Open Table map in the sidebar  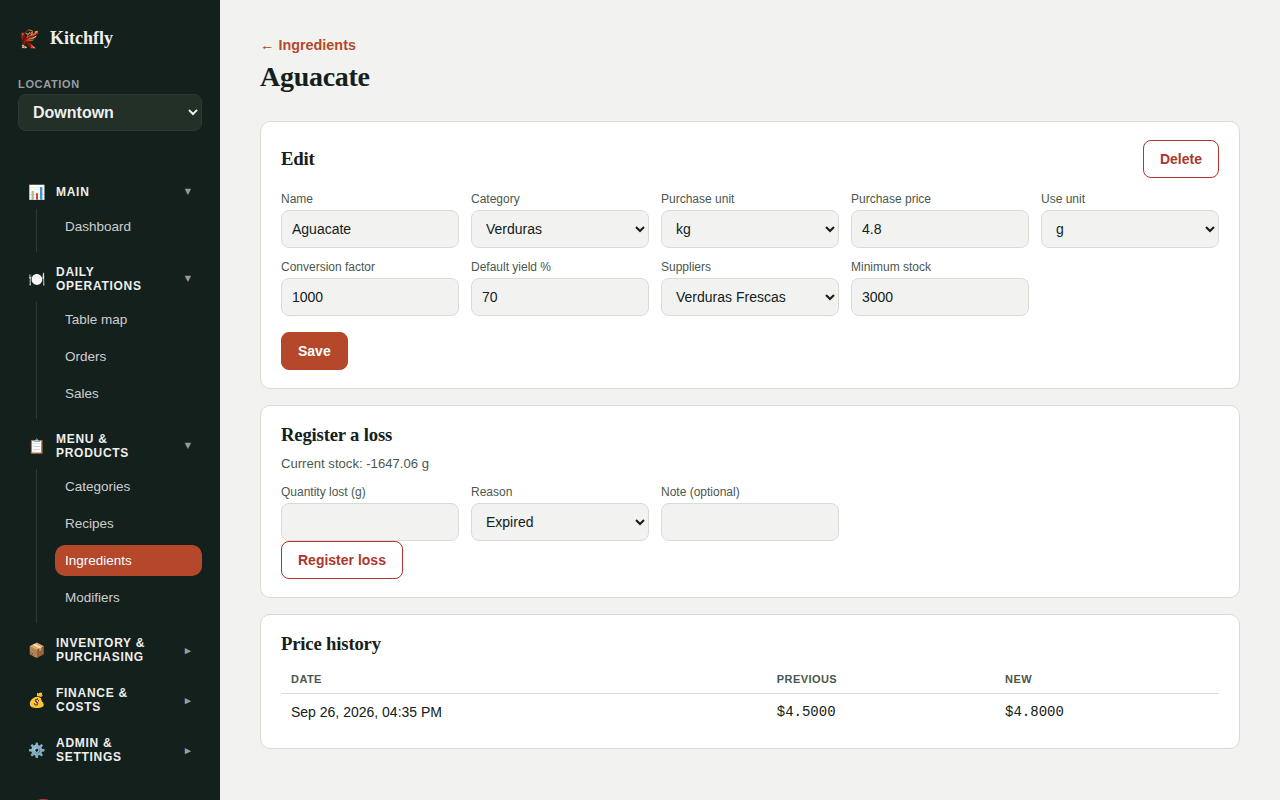tap(128, 320)
